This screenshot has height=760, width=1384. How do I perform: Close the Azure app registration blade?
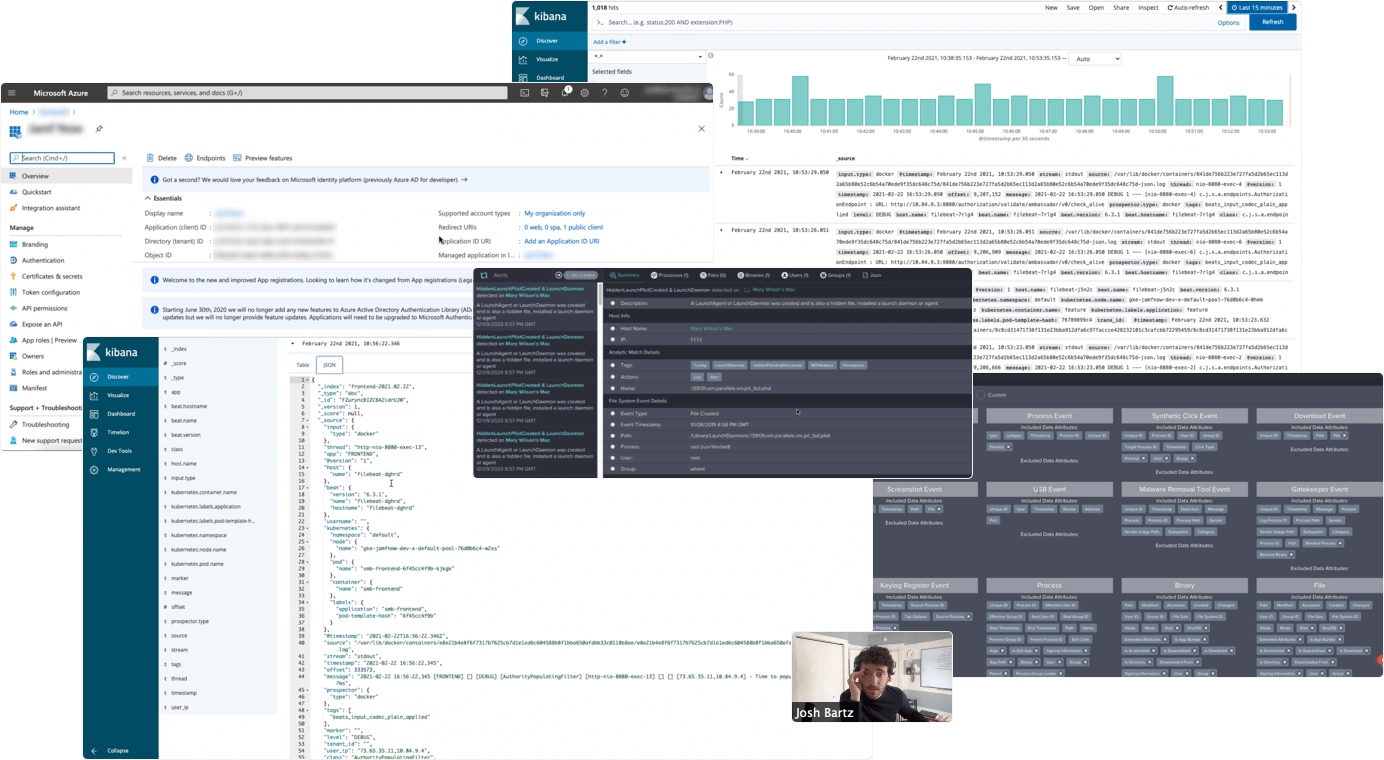tap(701, 128)
